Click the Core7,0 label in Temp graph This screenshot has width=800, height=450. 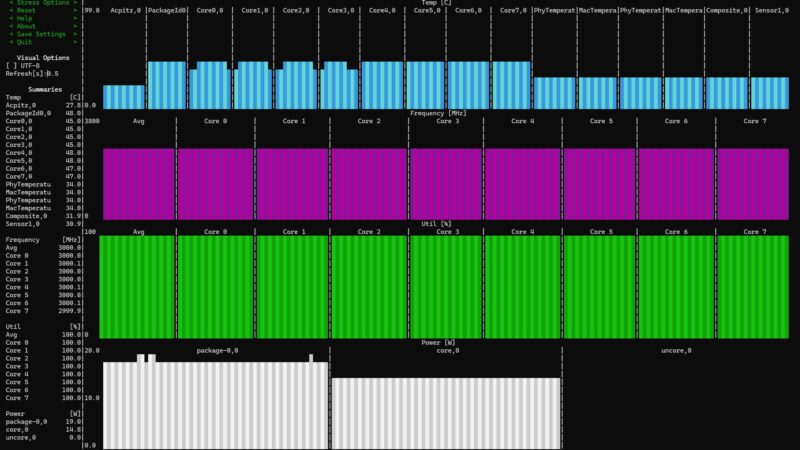(513, 10)
